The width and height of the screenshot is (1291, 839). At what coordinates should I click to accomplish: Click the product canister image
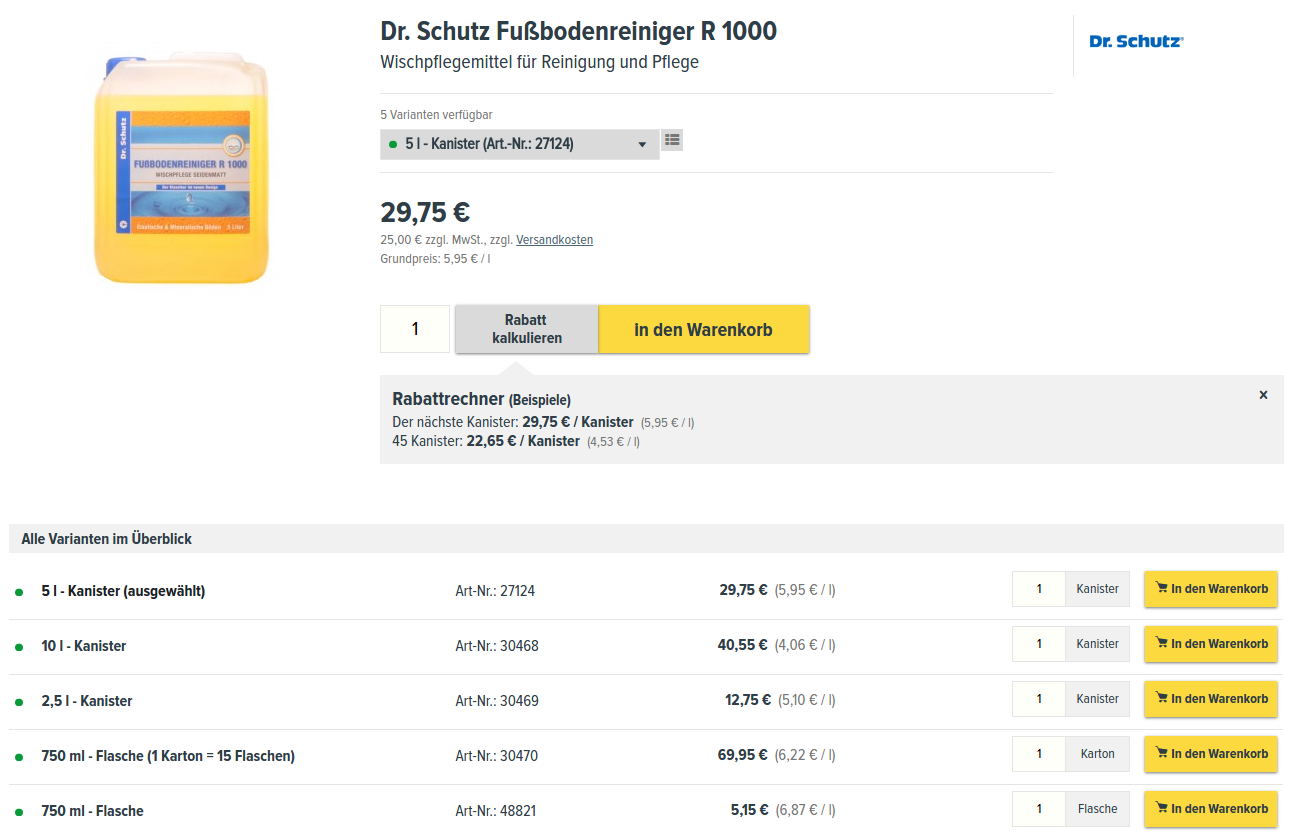pos(182,170)
